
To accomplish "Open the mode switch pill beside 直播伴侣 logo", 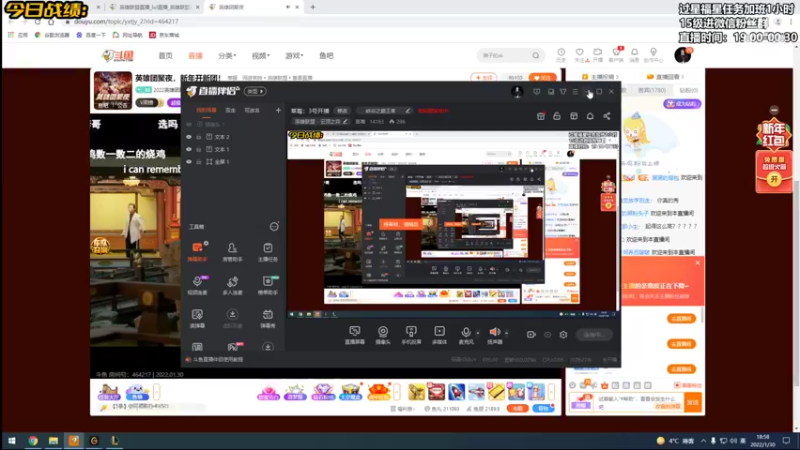I will tap(255, 91).
